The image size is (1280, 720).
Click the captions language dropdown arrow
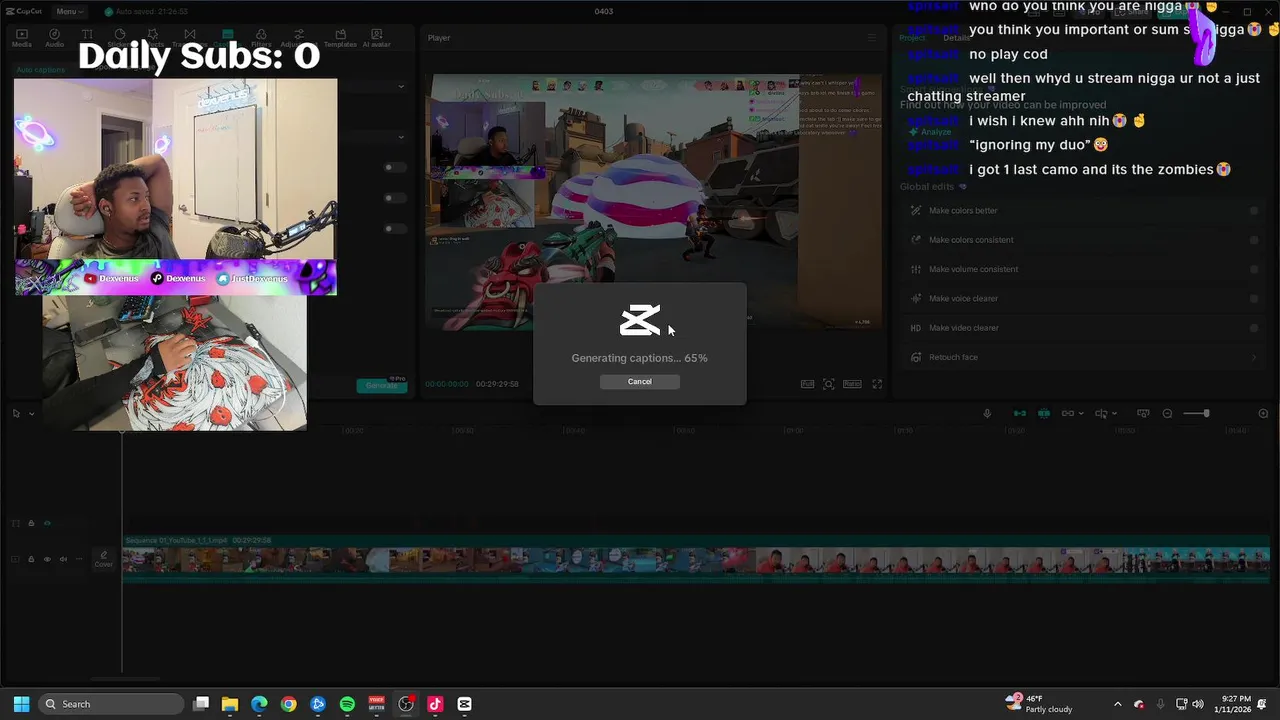click(401, 86)
